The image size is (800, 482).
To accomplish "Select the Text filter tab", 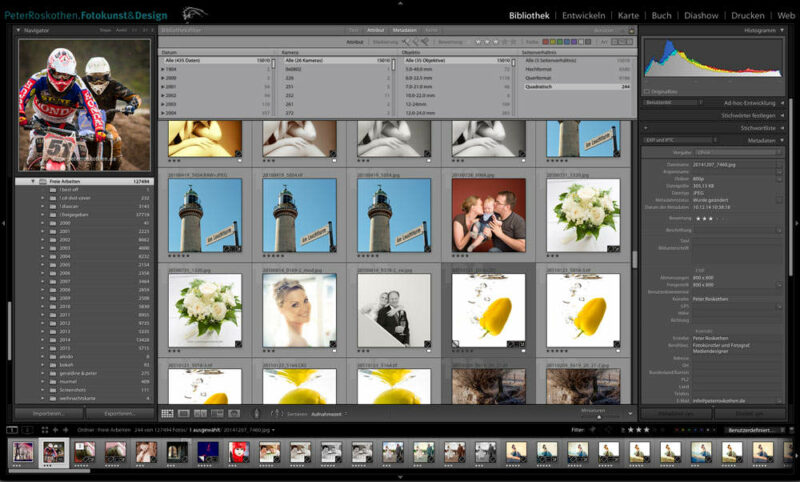I will click(354, 30).
